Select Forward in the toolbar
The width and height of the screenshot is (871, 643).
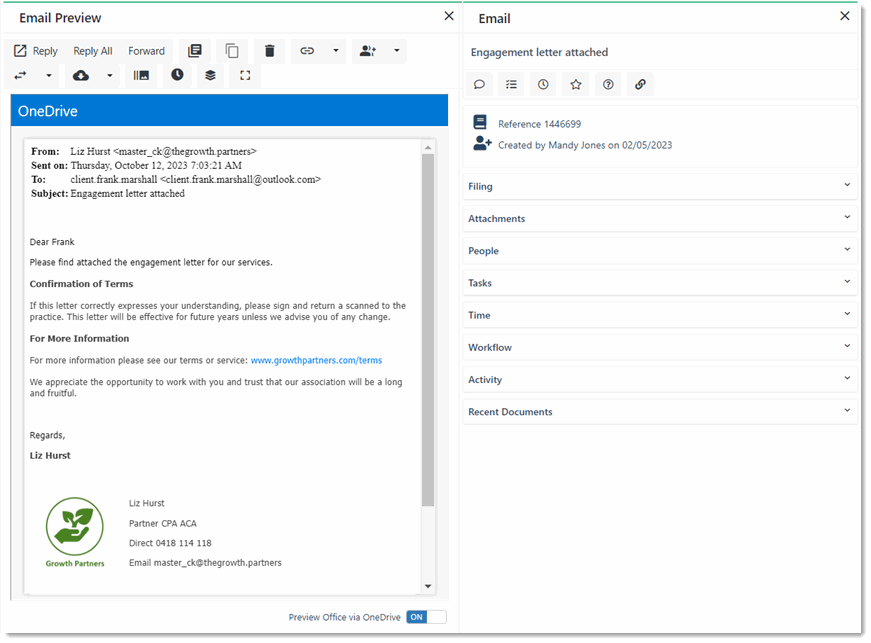tap(146, 50)
